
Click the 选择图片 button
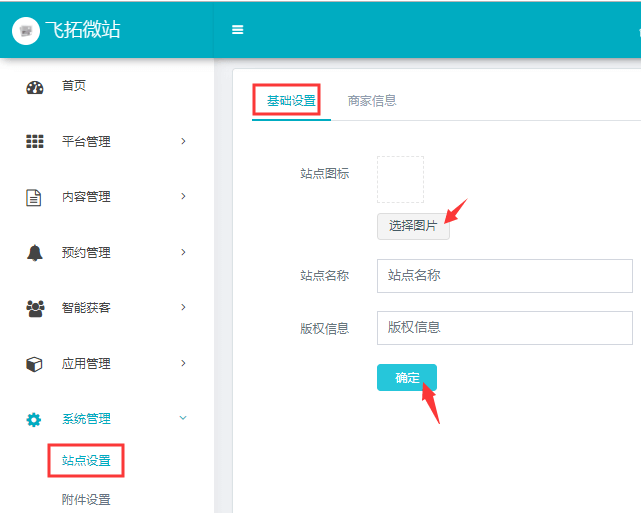[x=413, y=226]
